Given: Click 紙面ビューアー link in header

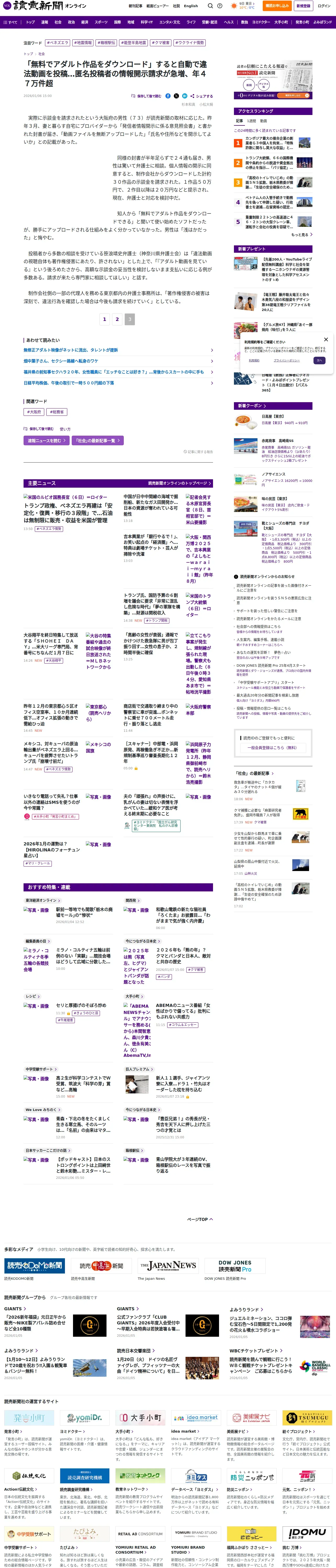Looking at the screenshot, I should coord(157,6).
